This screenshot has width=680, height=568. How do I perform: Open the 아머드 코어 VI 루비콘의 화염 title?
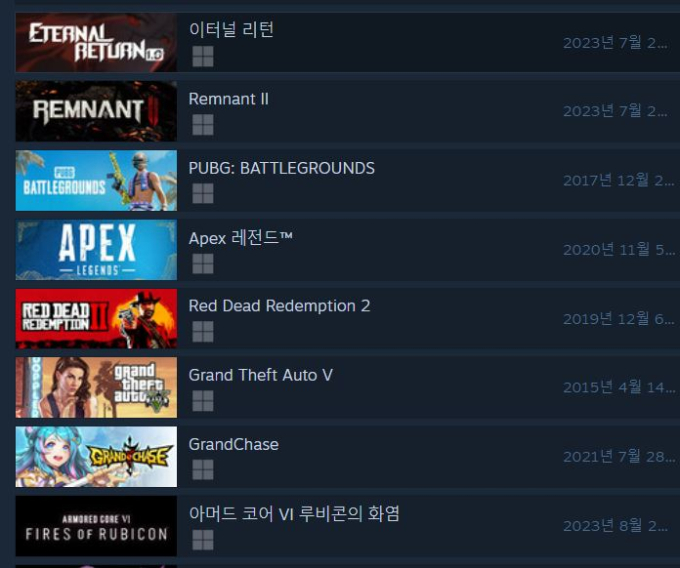pos(294,514)
